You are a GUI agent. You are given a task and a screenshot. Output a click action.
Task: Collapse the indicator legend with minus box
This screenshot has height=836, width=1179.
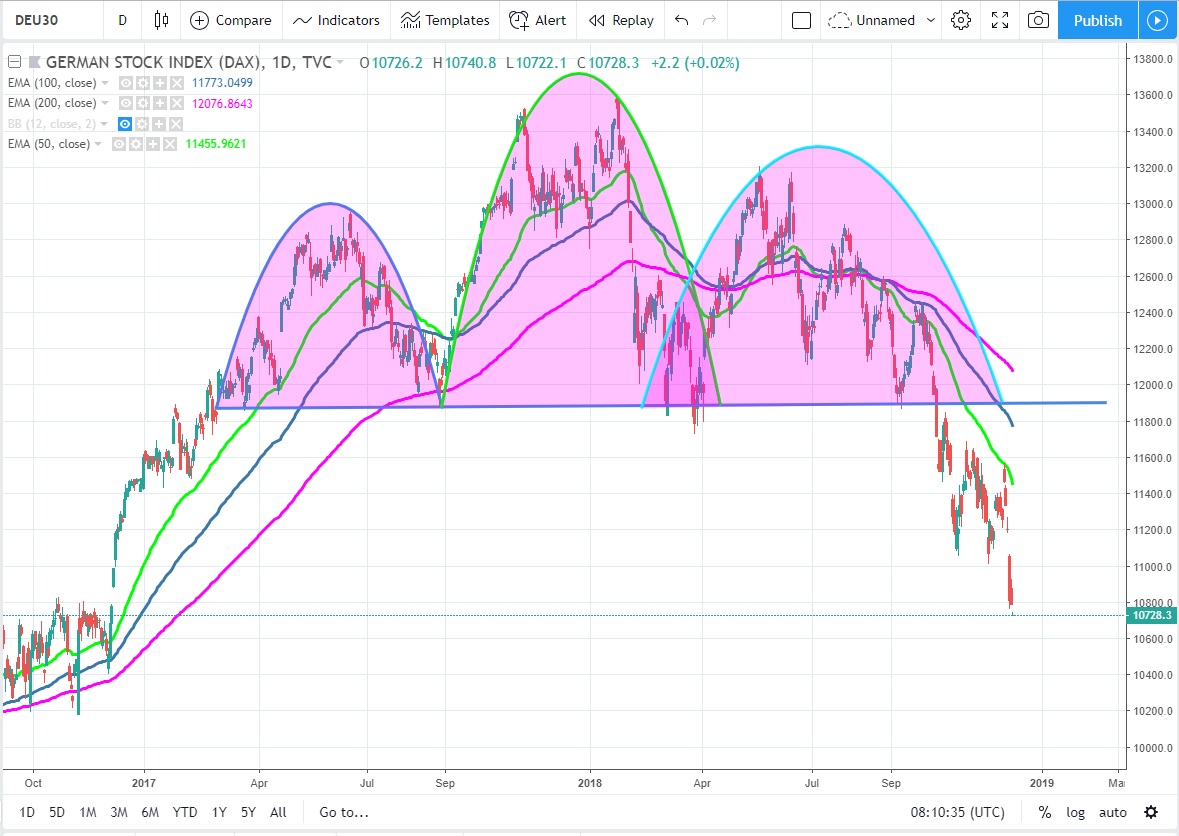click(x=13, y=63)
